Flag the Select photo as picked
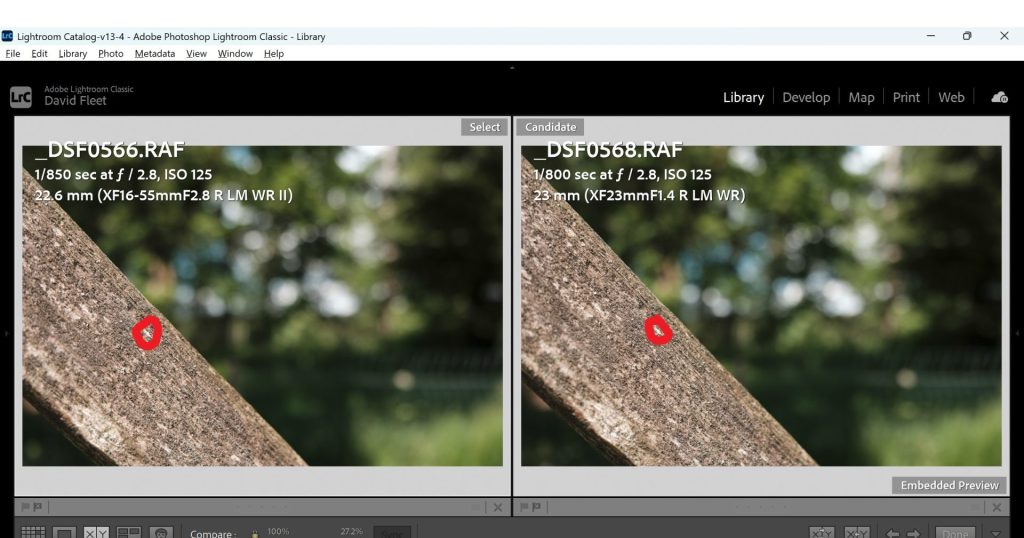 [x=26, y=507]
